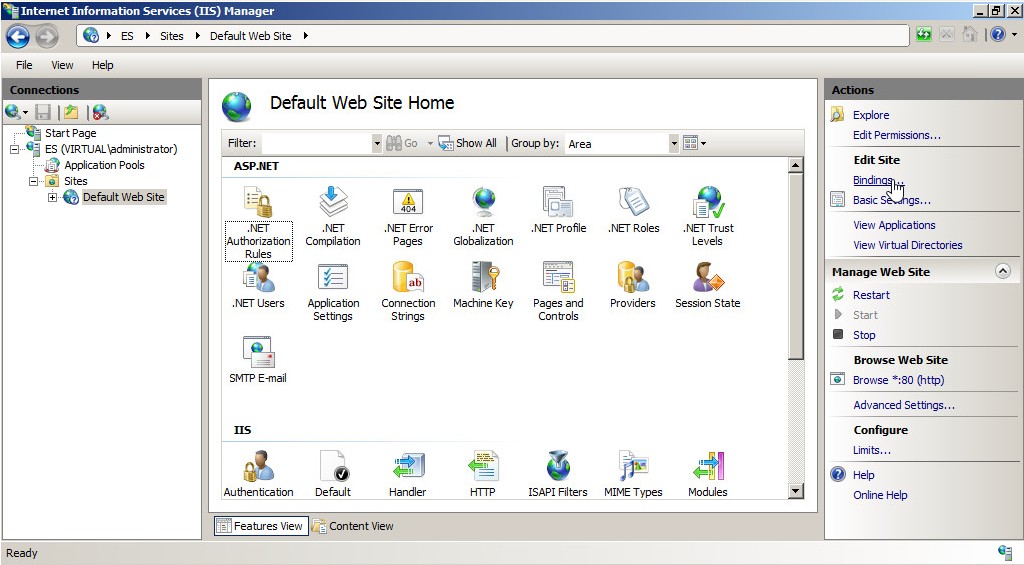The image size is (1024, 565).
Task: Click the Bindings link in Actions
Action: tap(872, 180)
